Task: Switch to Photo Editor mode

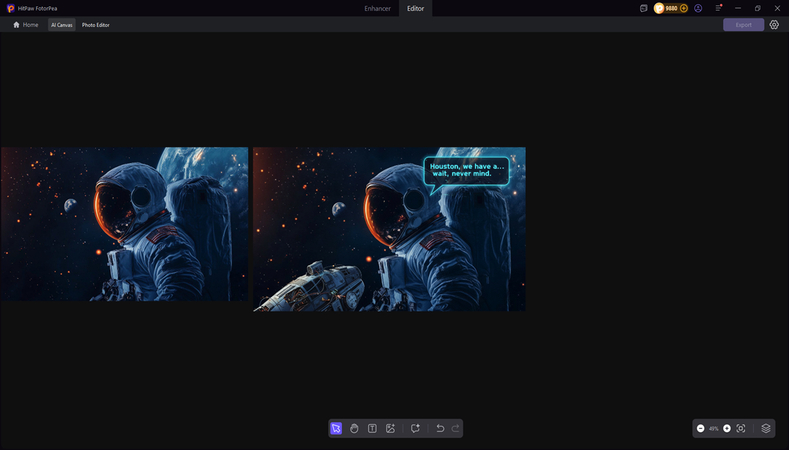Action: 96,25
